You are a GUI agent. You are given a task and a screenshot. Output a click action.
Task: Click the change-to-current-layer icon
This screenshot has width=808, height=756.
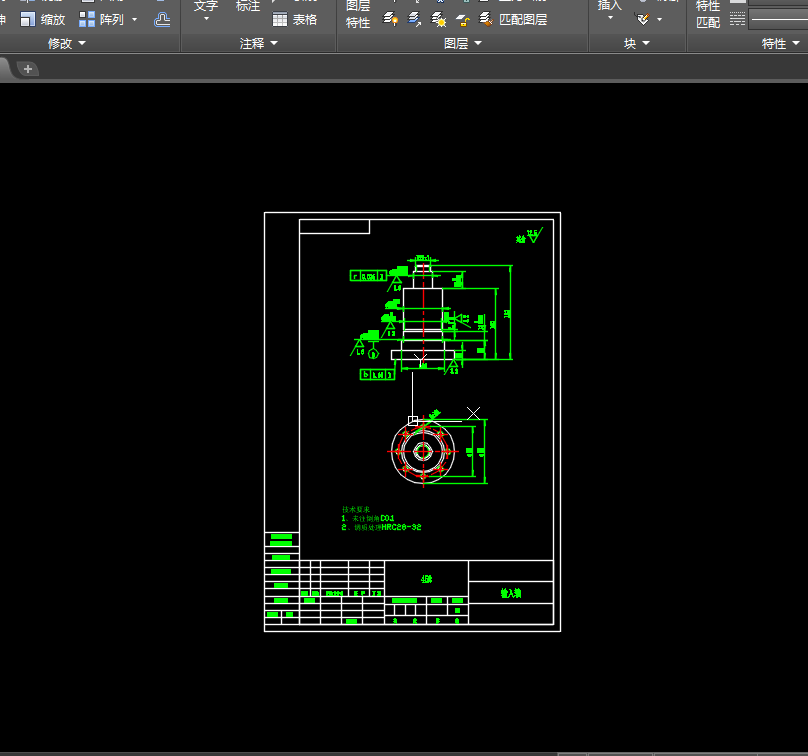(x=414, y=20)
